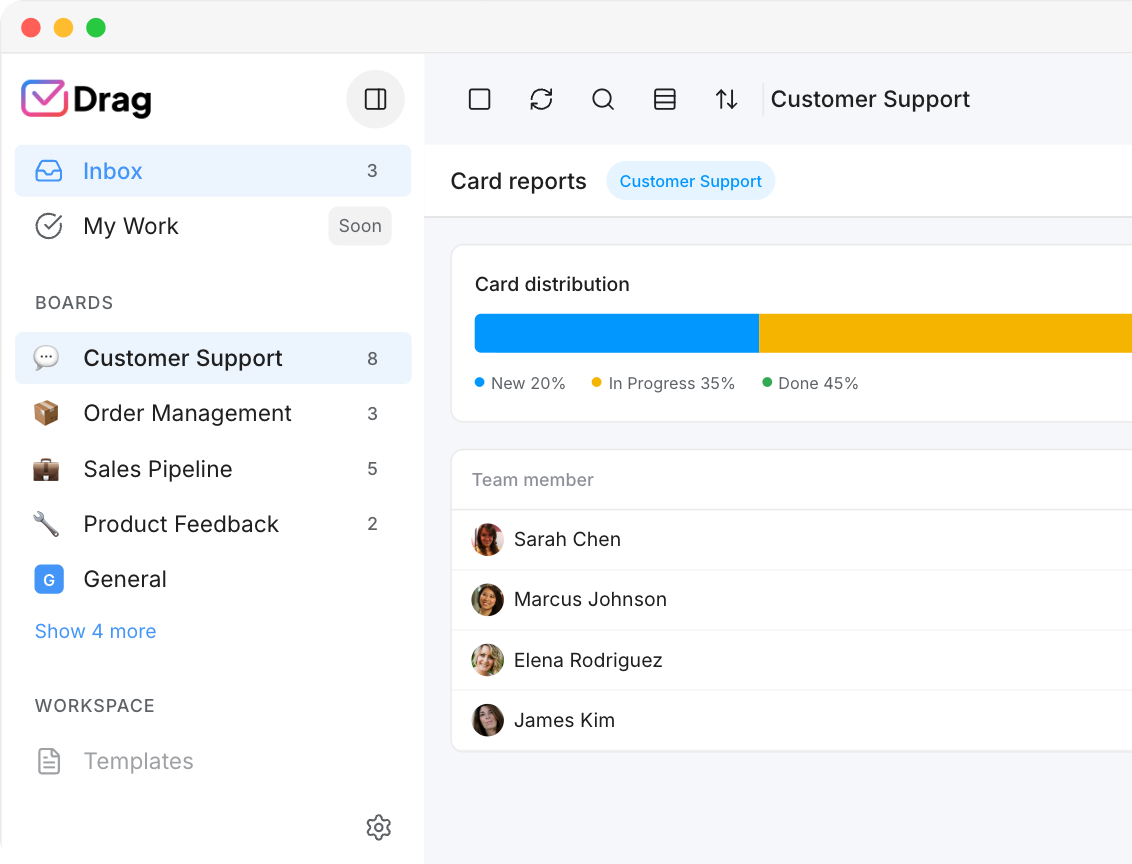Click the Sales Pipeline count 5
This screenshot has width=1132, height=864.
(x=373, y=469)
